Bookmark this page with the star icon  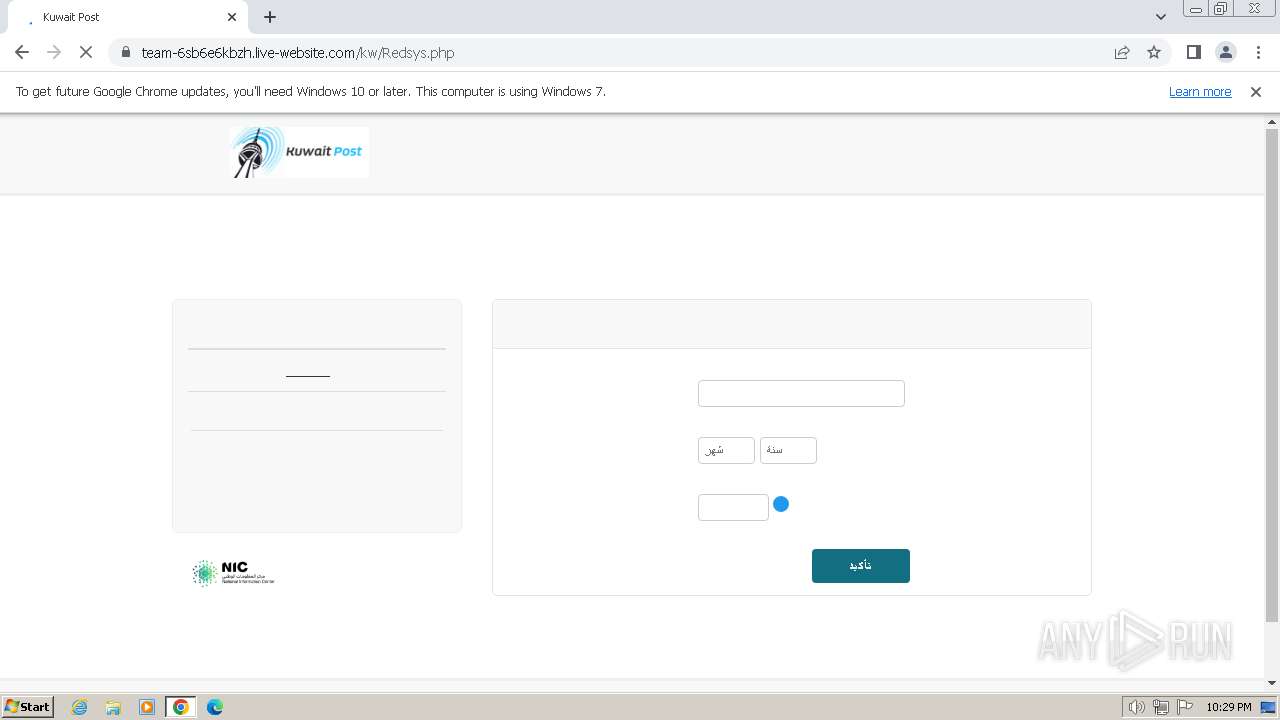pos(1154,52)
